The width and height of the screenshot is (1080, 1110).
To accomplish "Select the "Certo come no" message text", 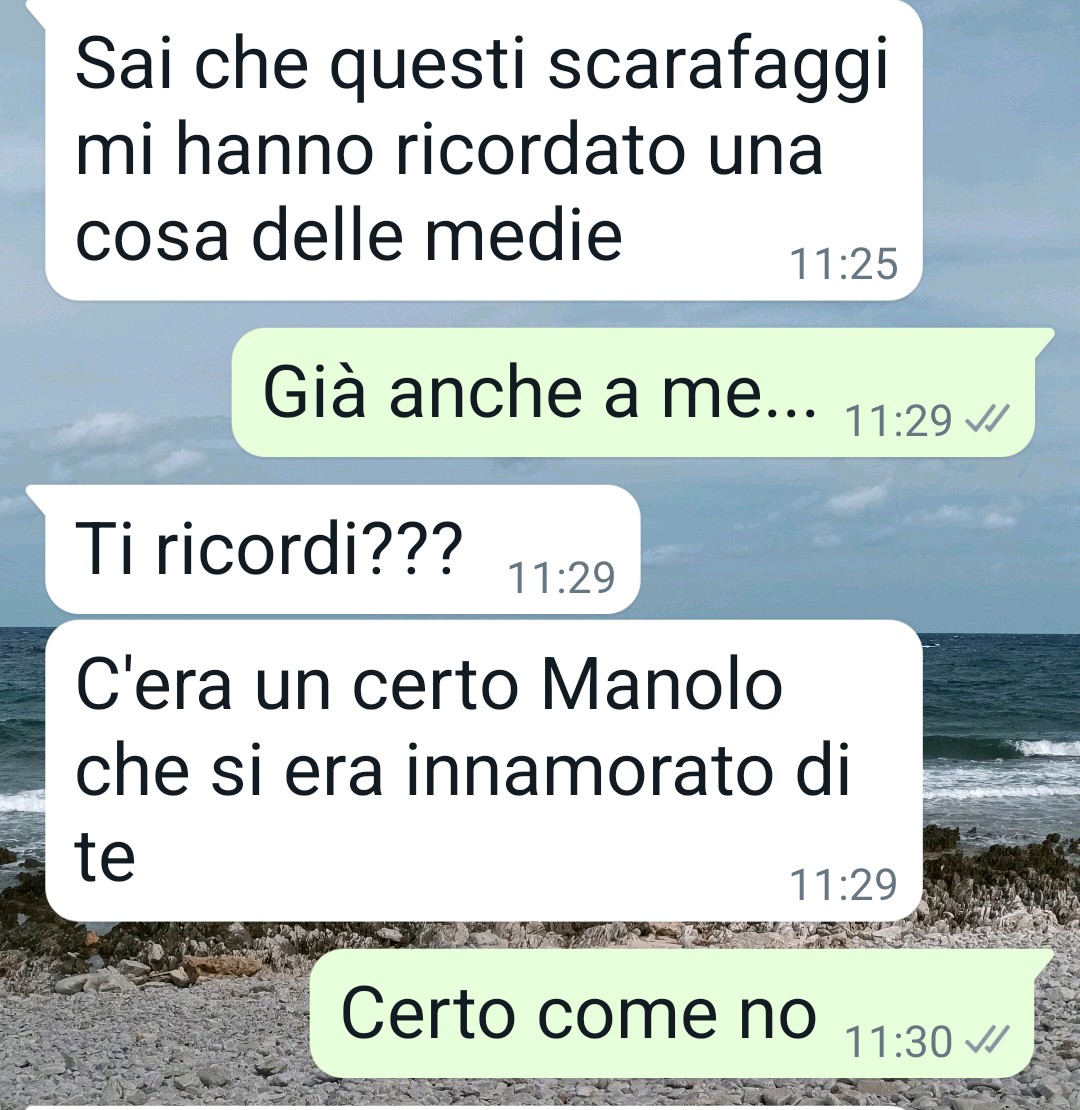I will point(579,1013).
